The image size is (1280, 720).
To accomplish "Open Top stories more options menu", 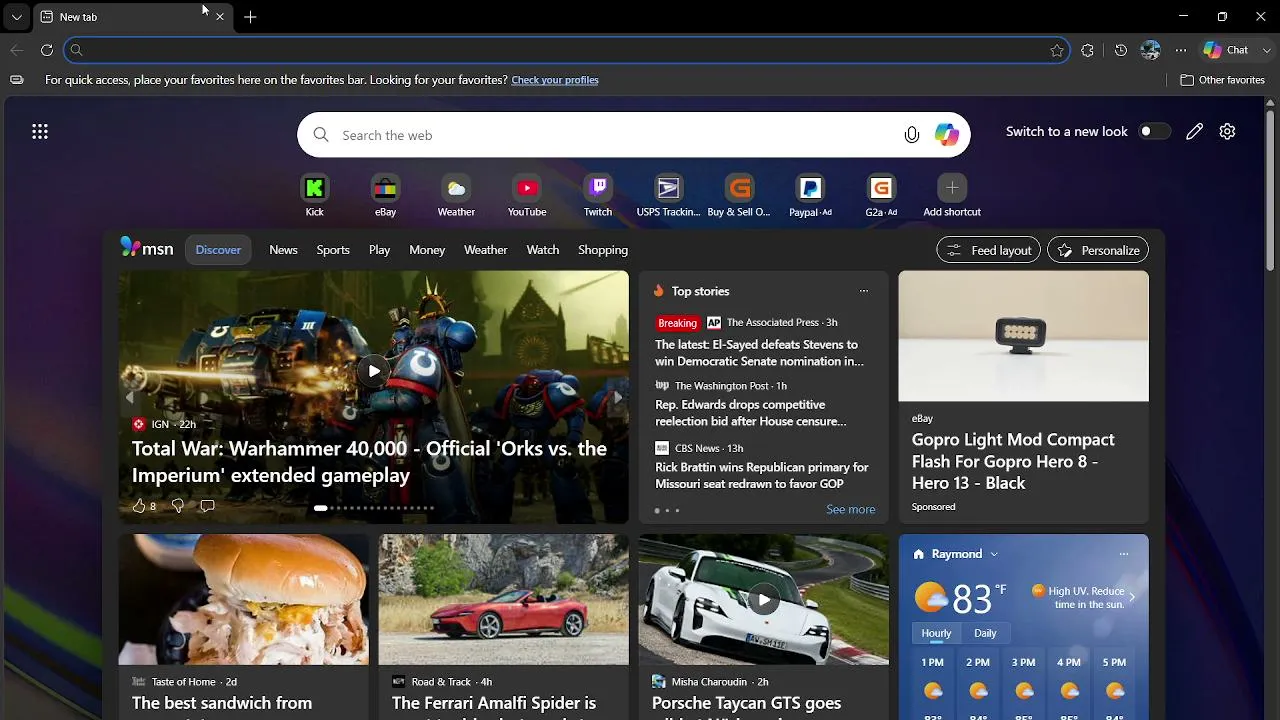I will (x=864, y=291).
